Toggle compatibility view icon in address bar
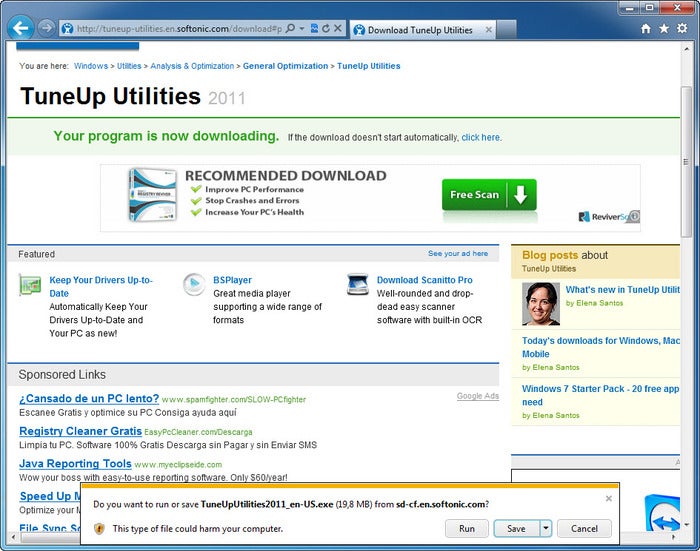 pyautogui.click(x=314, y=29)
